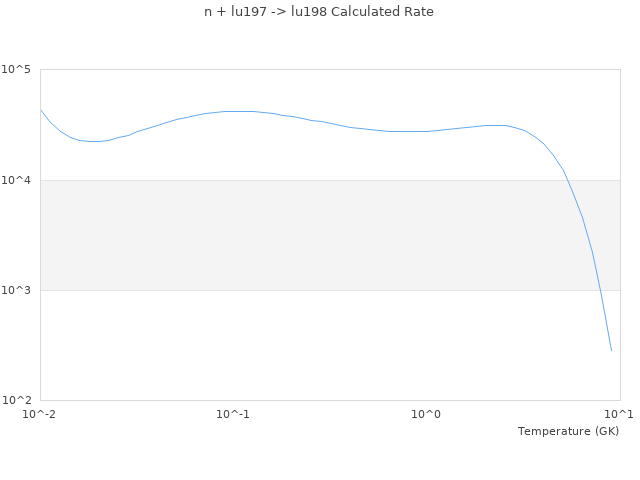Click the blue curve's lowest endpoint at bottom right
The height and width of the screenshot is (480, 640).
611,350
